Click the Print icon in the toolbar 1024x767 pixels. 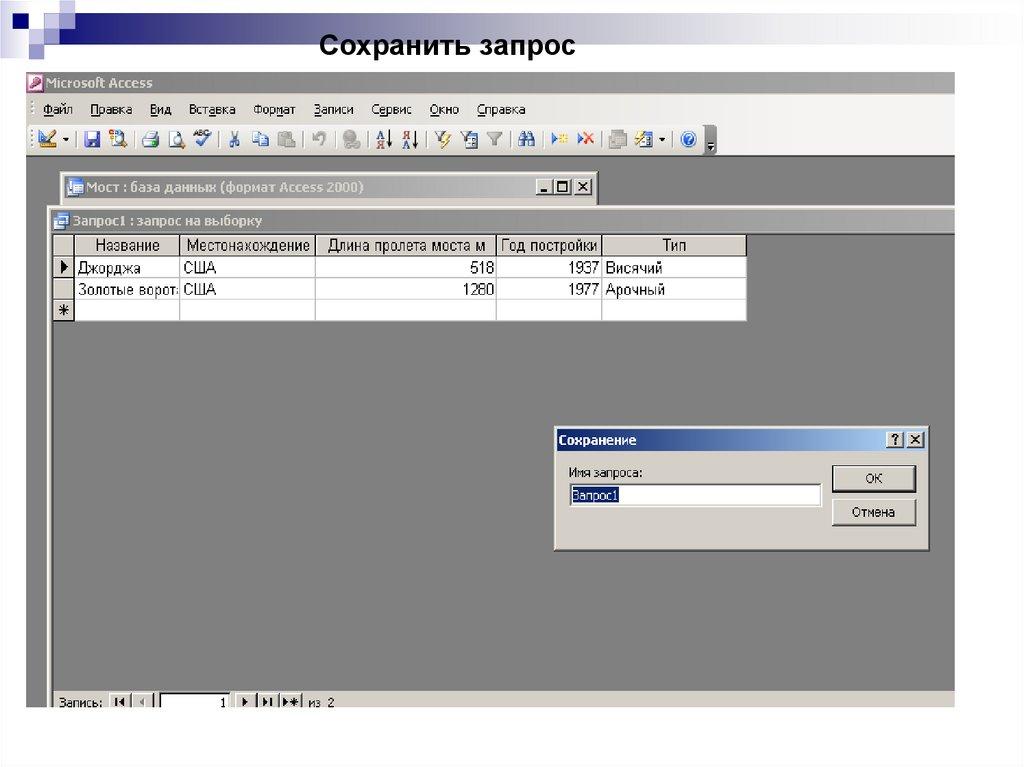(x=150, y=140)
